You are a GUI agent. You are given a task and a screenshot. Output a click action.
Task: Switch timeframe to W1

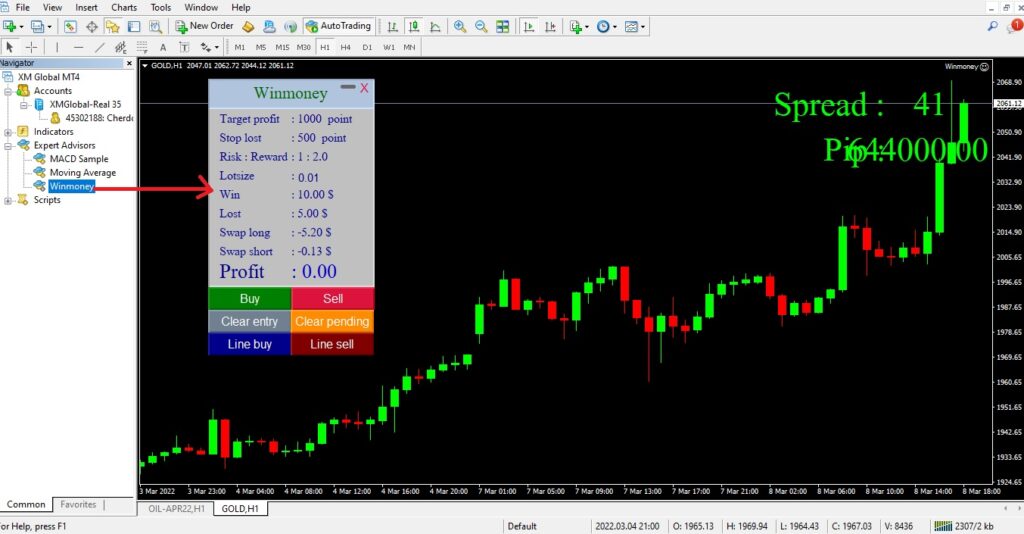point(389,47)
